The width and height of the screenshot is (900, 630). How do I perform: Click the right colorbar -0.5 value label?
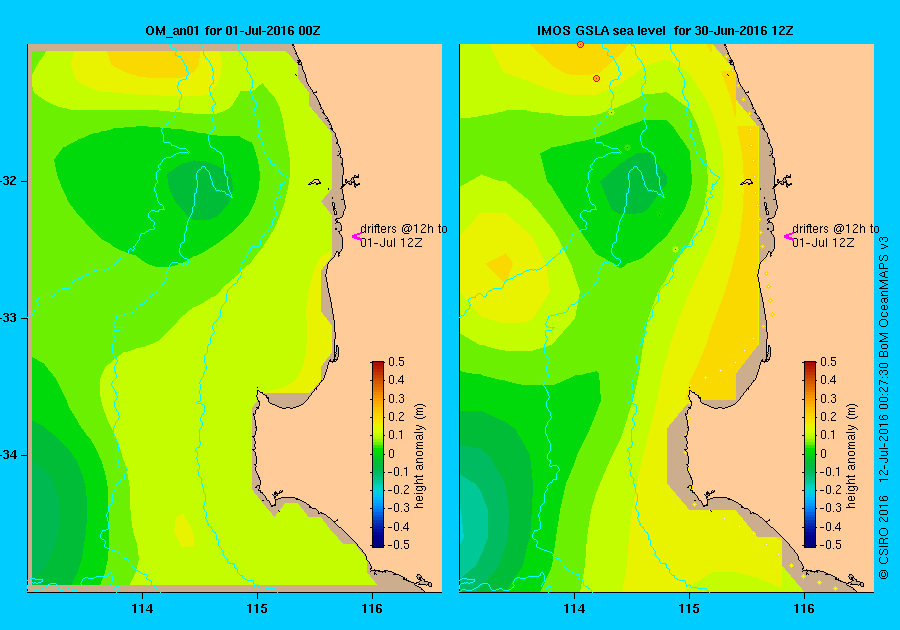pyautogui.click(x=828, y=545)
